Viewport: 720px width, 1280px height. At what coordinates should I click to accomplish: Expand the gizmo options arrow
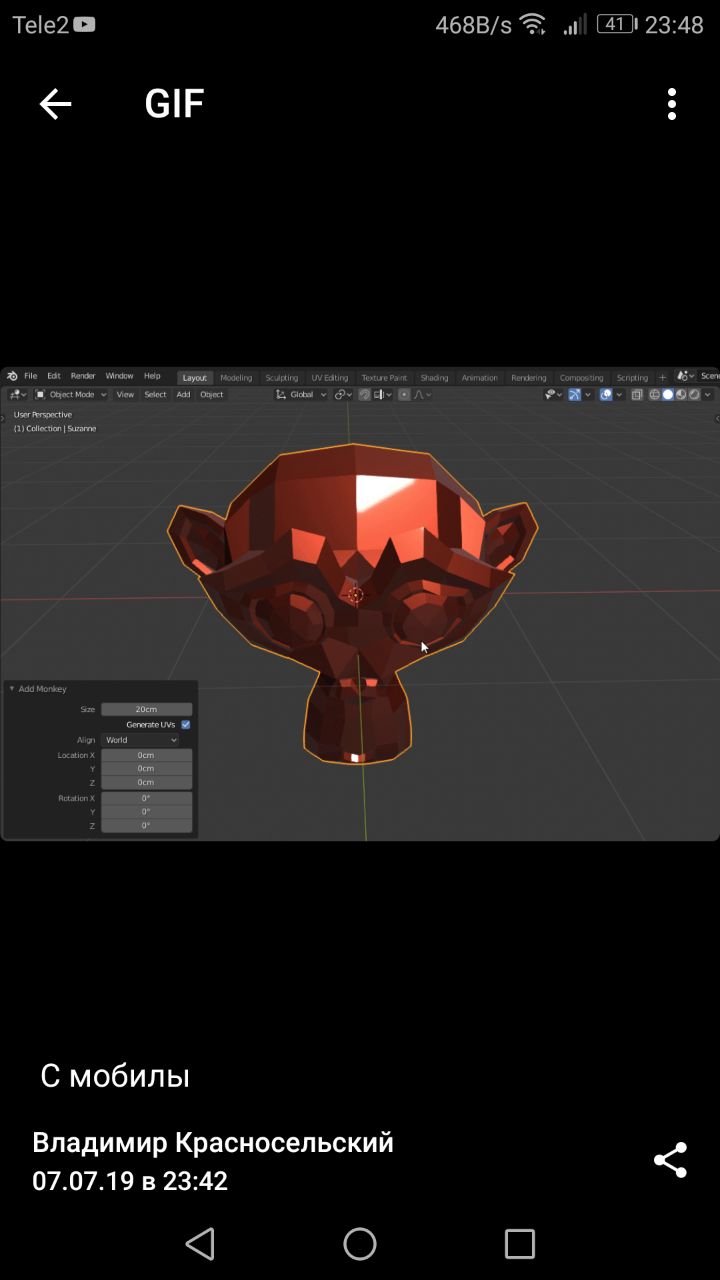pyautogui.click(x=588, y=395)
